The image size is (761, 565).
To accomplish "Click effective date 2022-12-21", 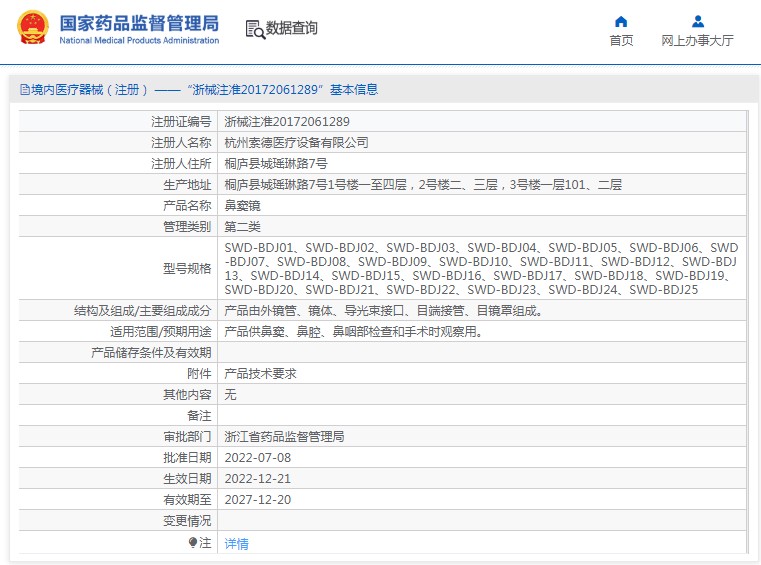I will (258, 479).
